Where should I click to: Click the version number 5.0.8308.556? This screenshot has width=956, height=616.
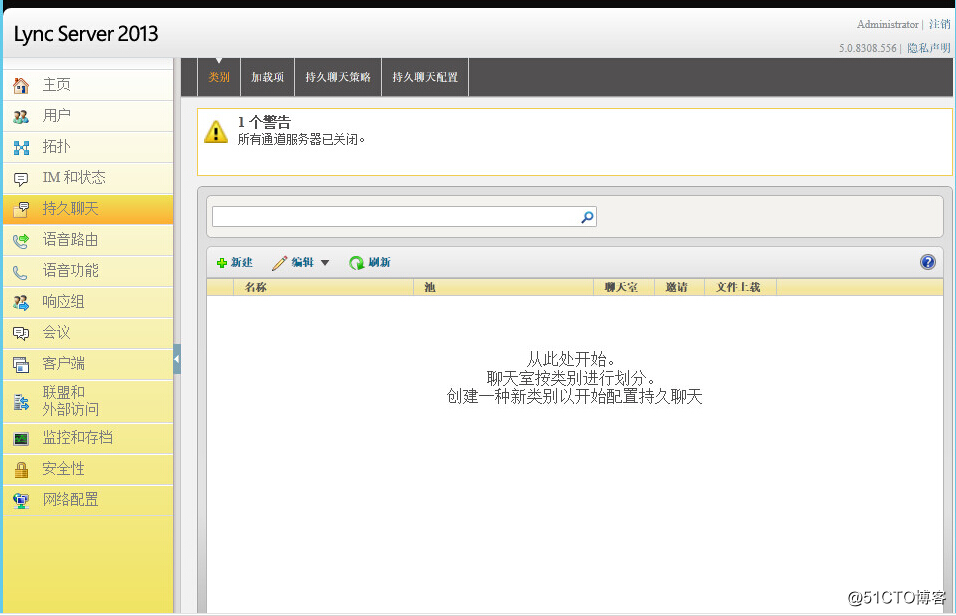(868, 48)
